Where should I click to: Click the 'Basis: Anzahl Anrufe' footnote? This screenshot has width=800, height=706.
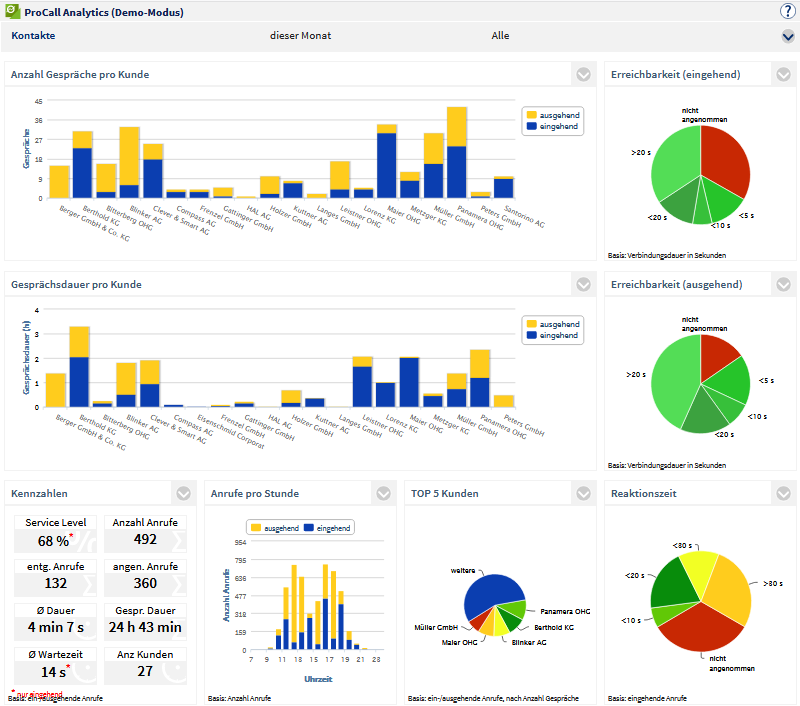(x=239, y=698)
